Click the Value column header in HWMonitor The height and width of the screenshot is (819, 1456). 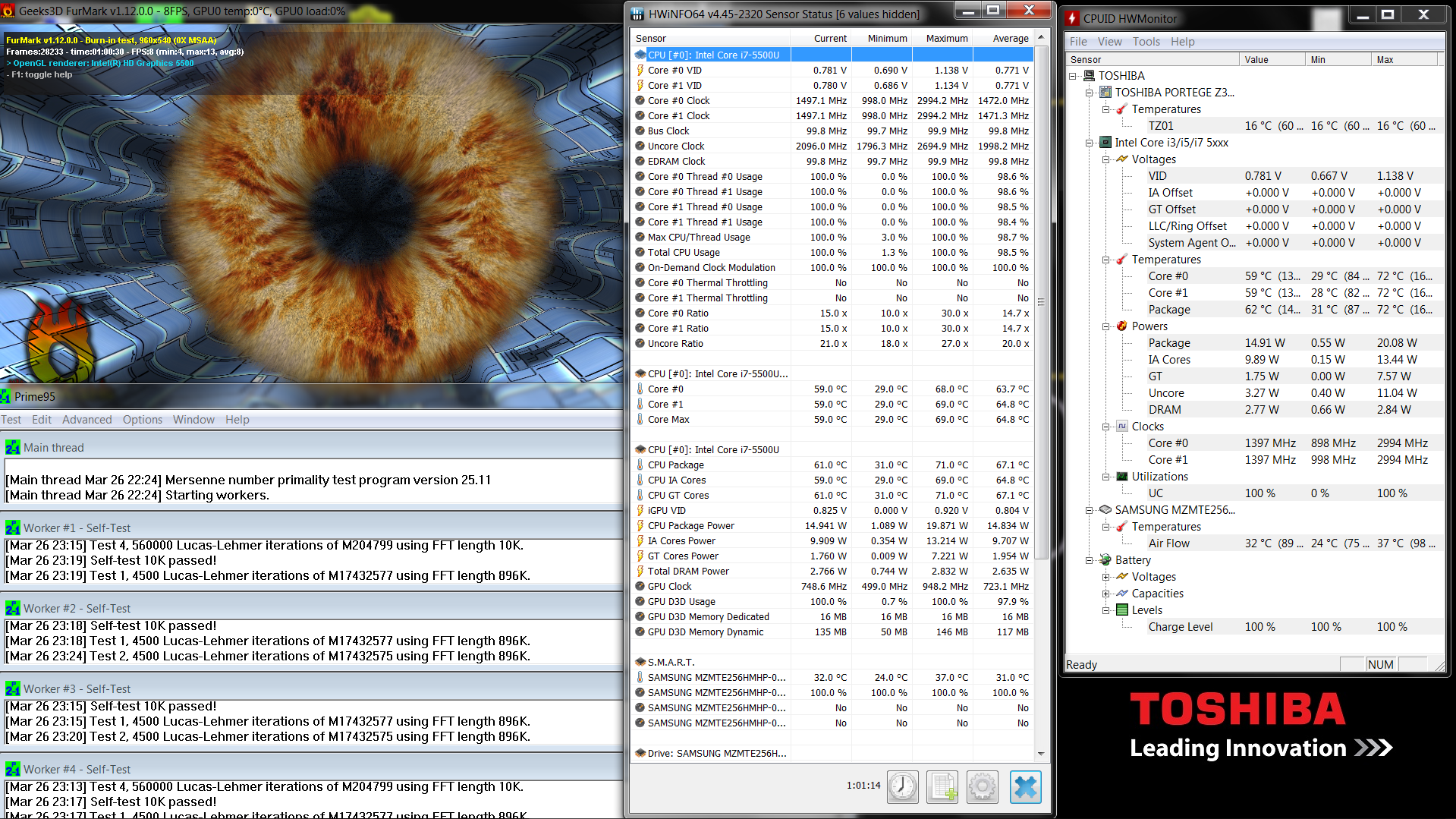click(1272, 59)
